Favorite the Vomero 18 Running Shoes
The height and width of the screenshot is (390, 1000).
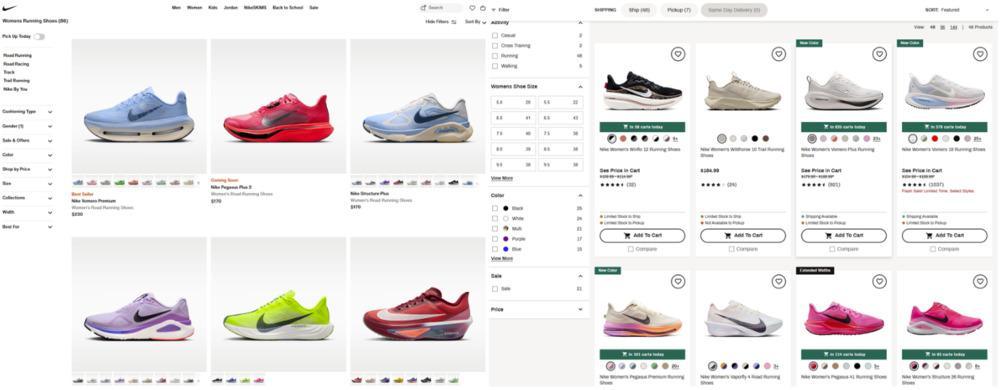click(980, 54)
